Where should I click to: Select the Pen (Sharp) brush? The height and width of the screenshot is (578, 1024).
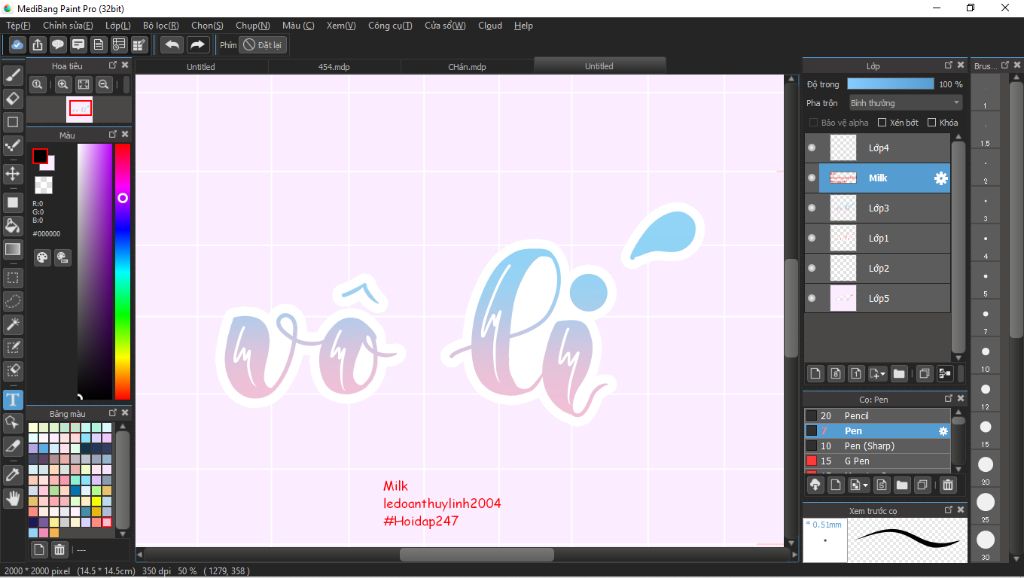877,446
